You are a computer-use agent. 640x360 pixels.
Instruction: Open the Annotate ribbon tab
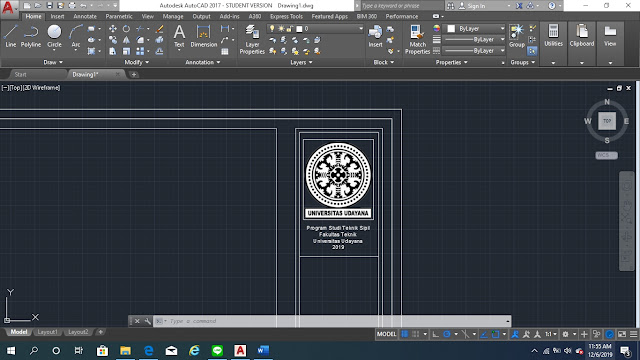(85, 16)
